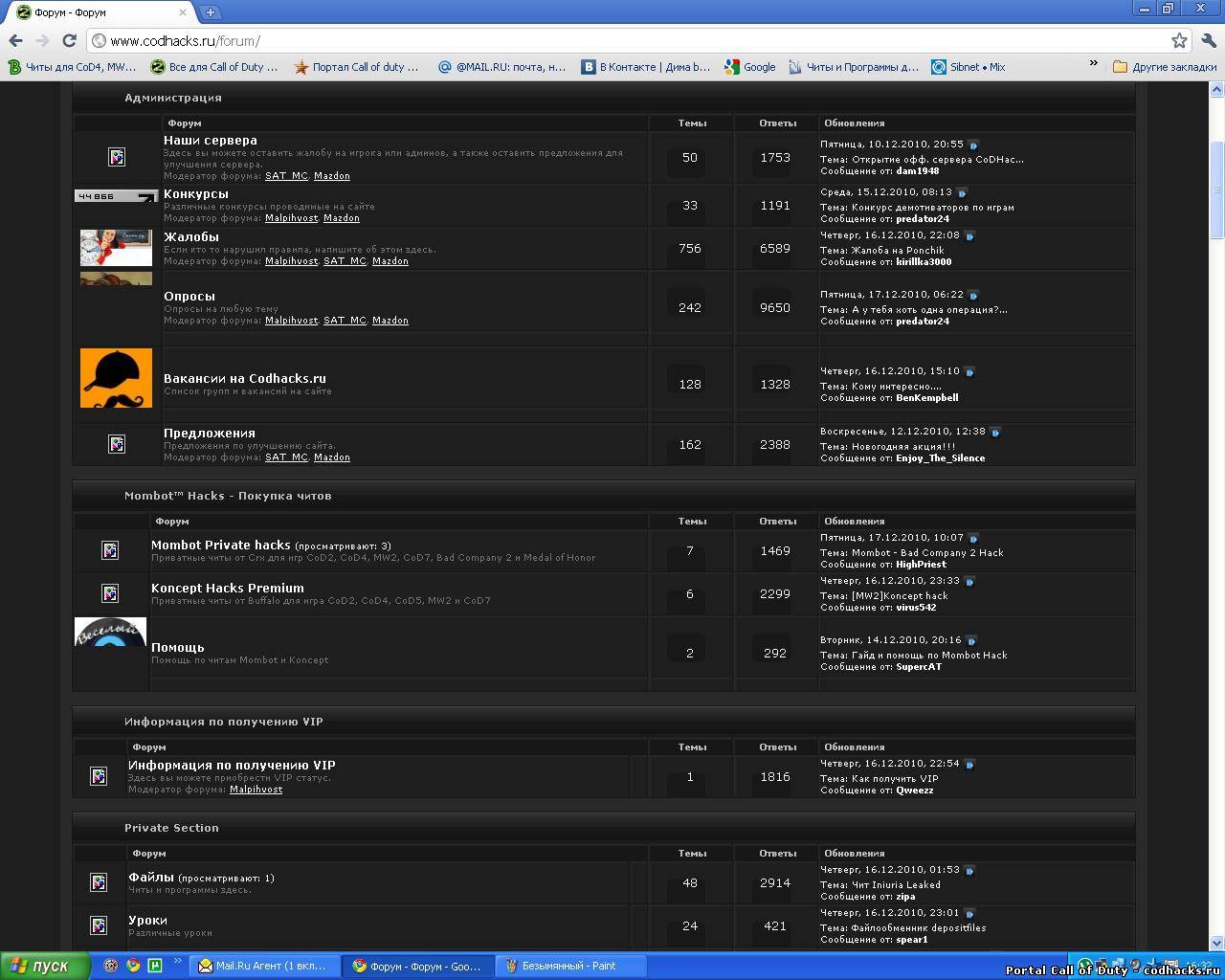View profile of poster dam1948
The image size is (1225, 980).
(x=917, y=171)
